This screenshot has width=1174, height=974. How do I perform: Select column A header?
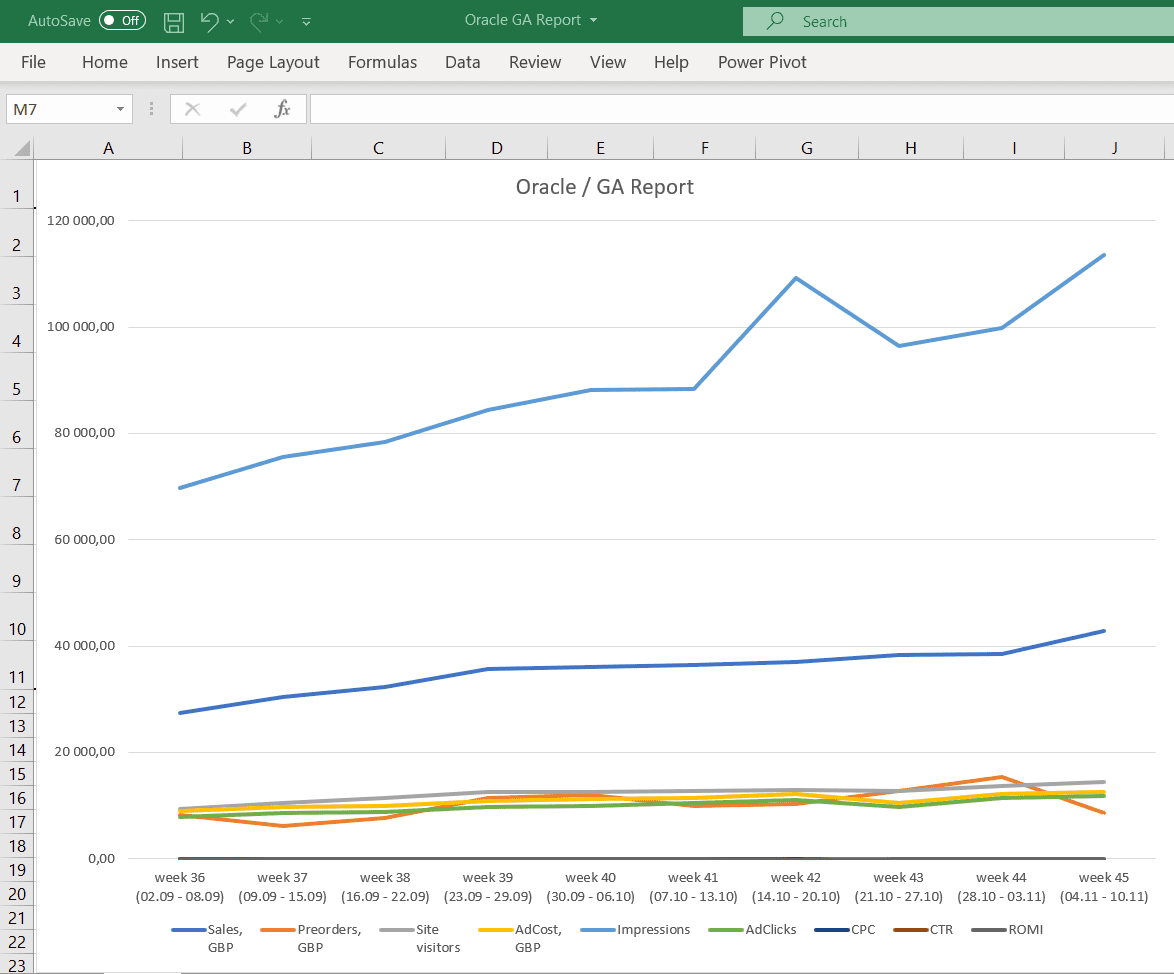point(109,148)
